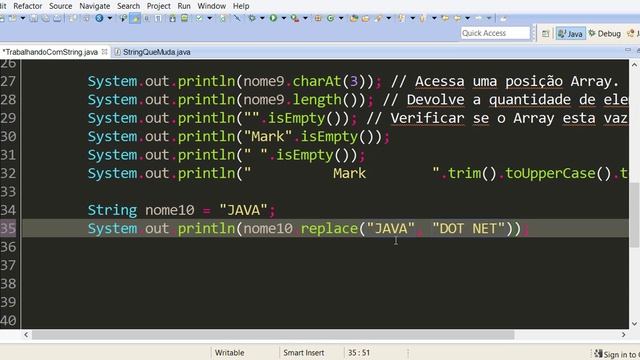Open the Next Annotation dropdown arrow

413,18
